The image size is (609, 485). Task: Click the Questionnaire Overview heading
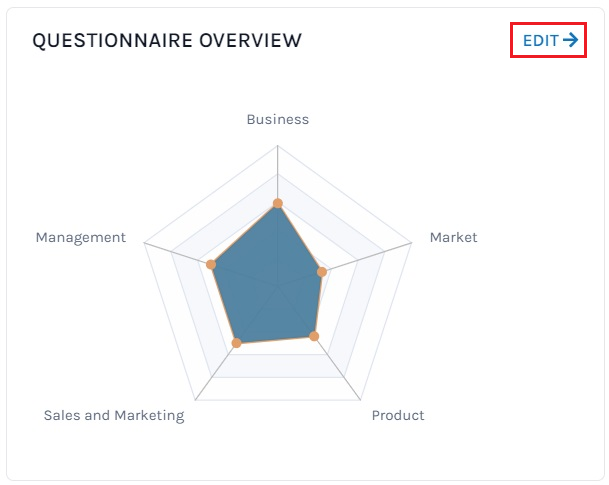click(167, 40)
